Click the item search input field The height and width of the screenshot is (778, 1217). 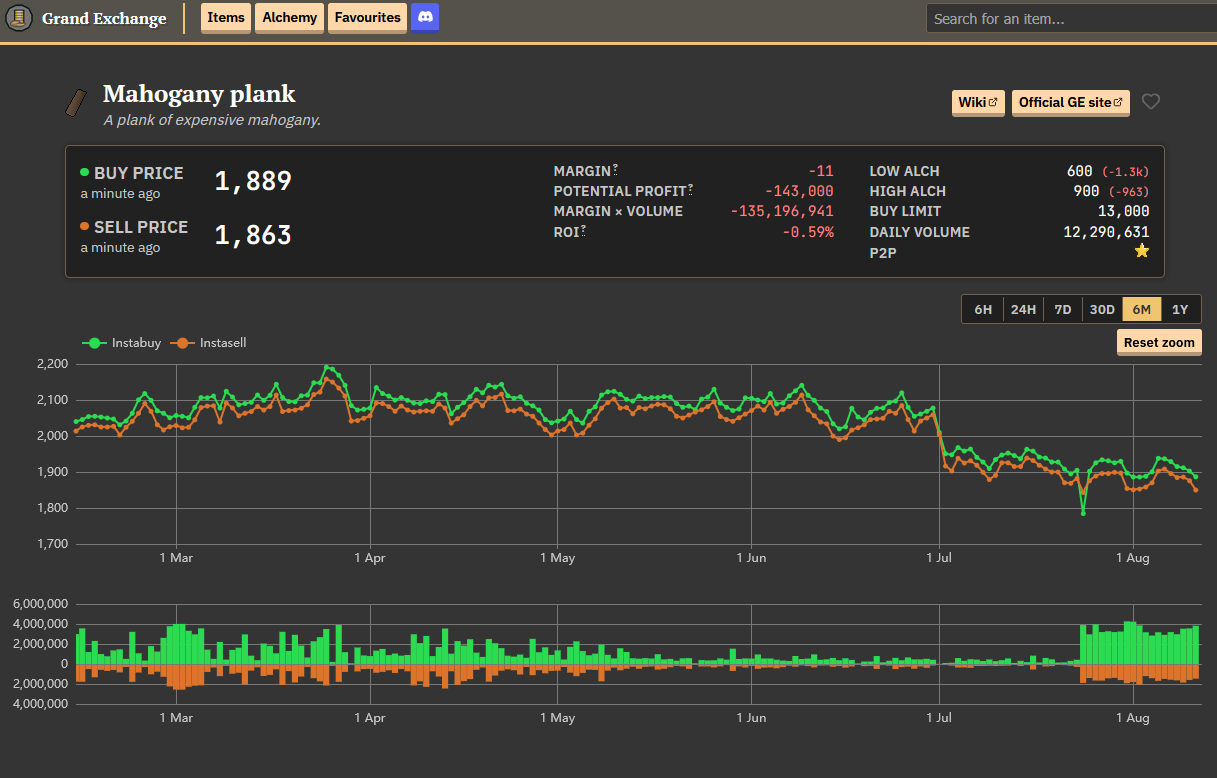1071,18
